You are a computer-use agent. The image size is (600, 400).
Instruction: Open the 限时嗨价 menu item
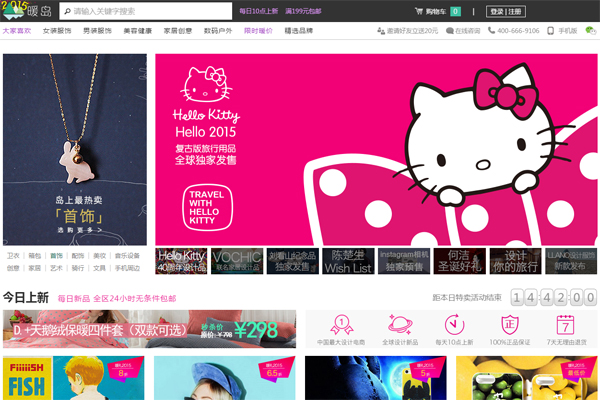pyautogui.click(x=258, y=31)
